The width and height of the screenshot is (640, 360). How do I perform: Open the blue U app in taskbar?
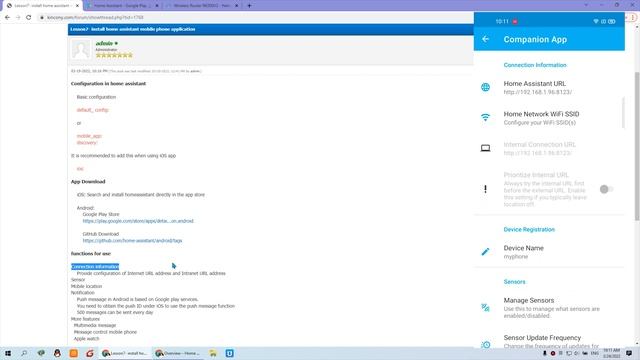click(x=229, y=353)
